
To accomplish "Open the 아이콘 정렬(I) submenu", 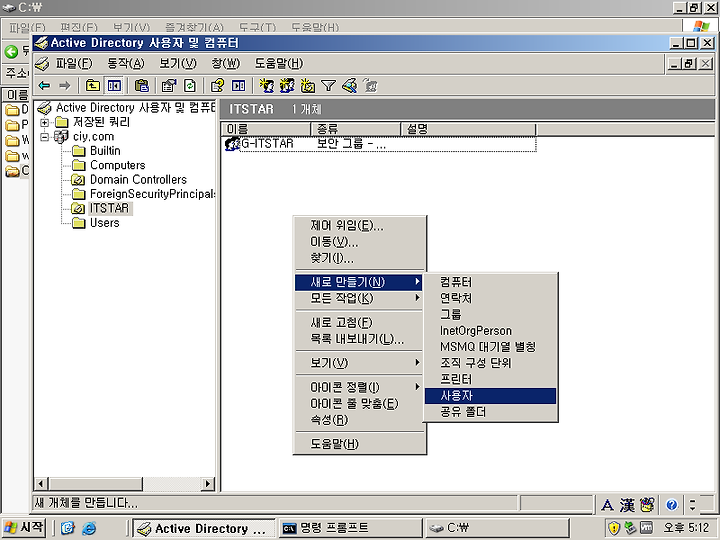I will (x=359, y=388).
